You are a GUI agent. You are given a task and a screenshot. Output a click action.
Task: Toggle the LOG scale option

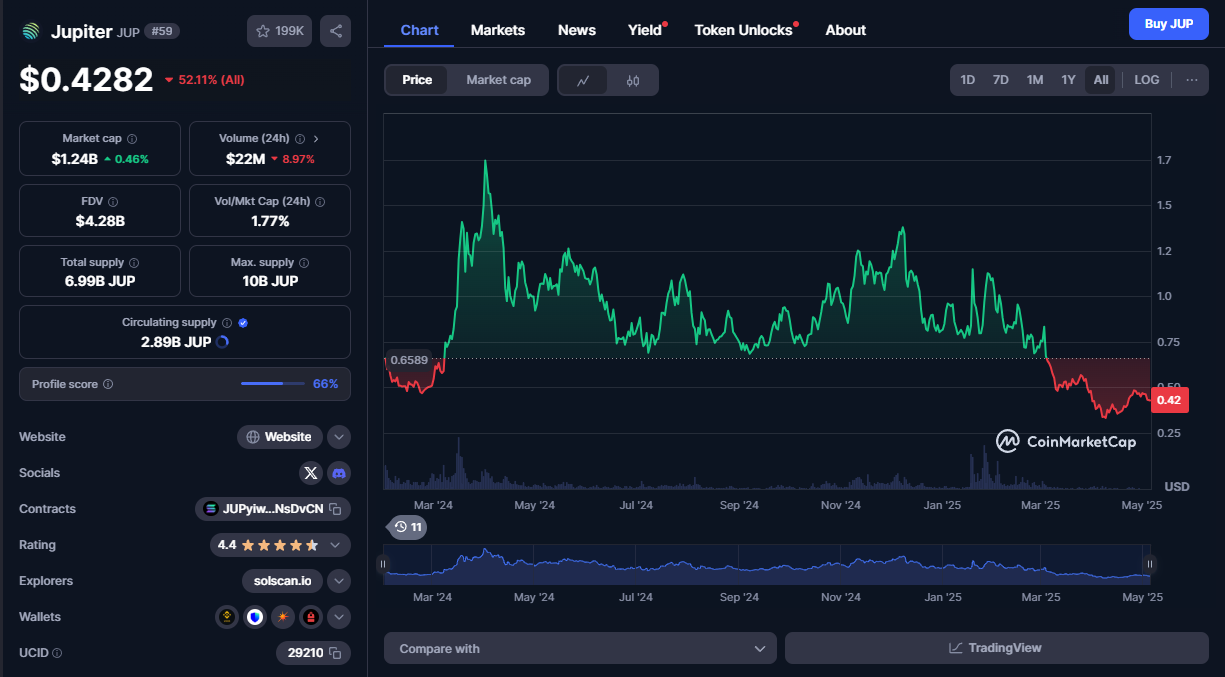pyautogui.click(x=1147, y=80)
